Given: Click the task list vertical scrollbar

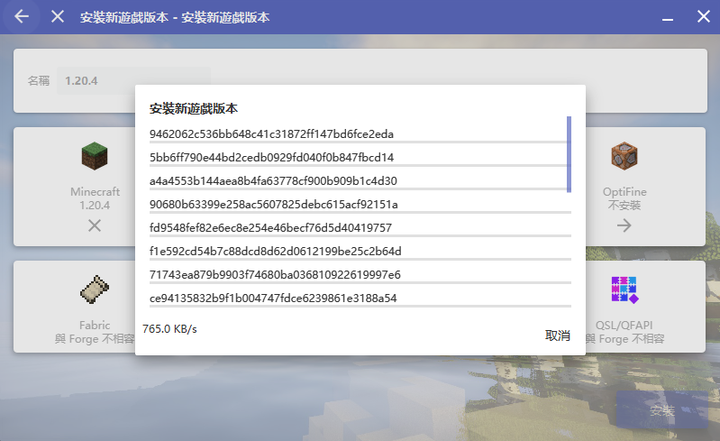Looking at the screenshot, I should coord(569,154).
